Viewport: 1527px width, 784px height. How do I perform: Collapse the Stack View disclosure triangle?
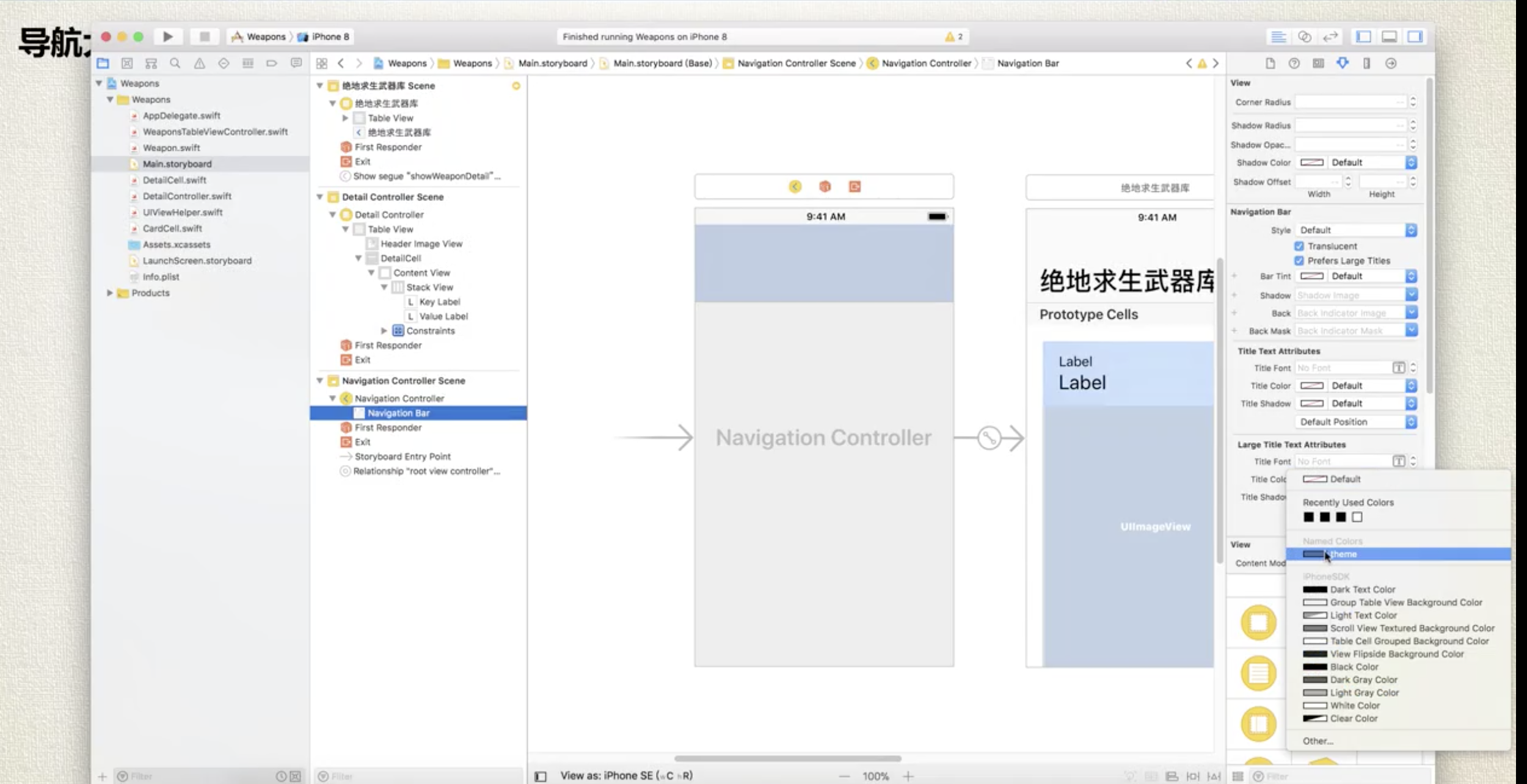click(x=384, y=287)
